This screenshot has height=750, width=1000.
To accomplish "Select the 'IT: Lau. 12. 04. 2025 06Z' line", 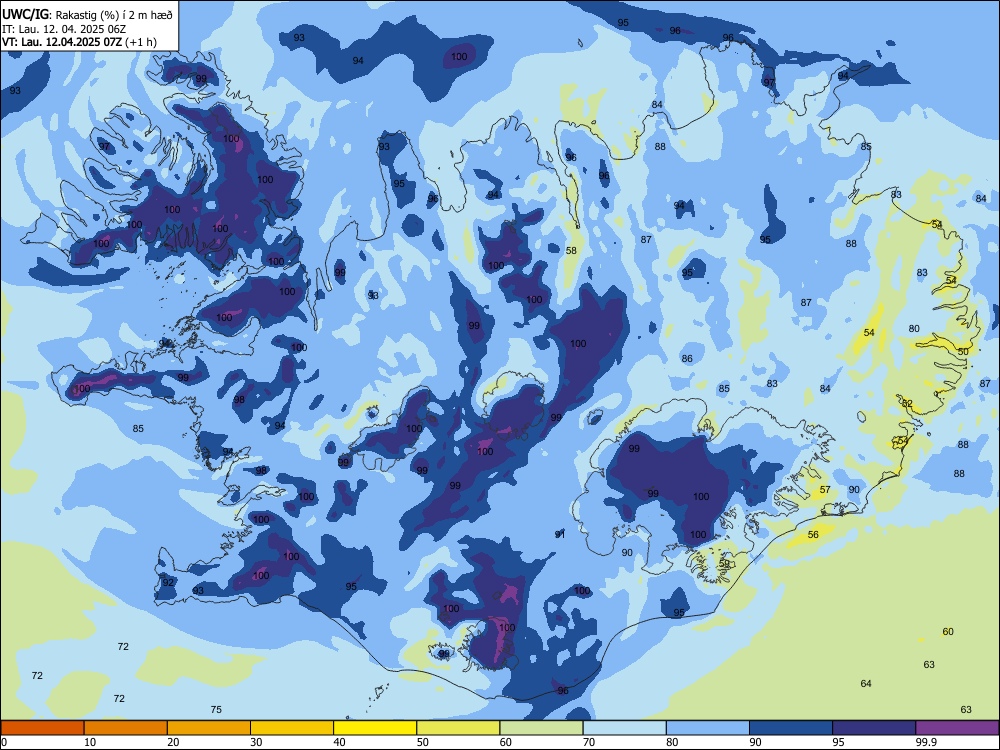I will click(64, 29).
